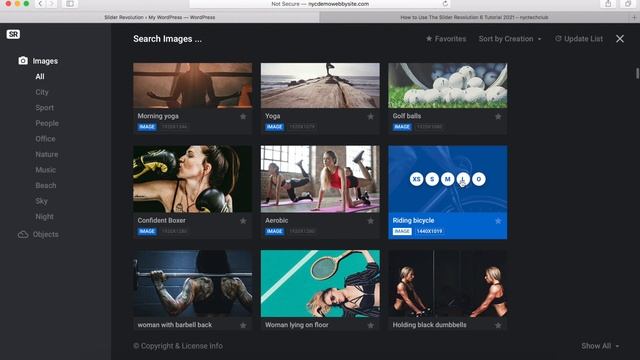Select the woman with barbell back thumbnail
Screen dimensions: 640x360
pos(193,283)
